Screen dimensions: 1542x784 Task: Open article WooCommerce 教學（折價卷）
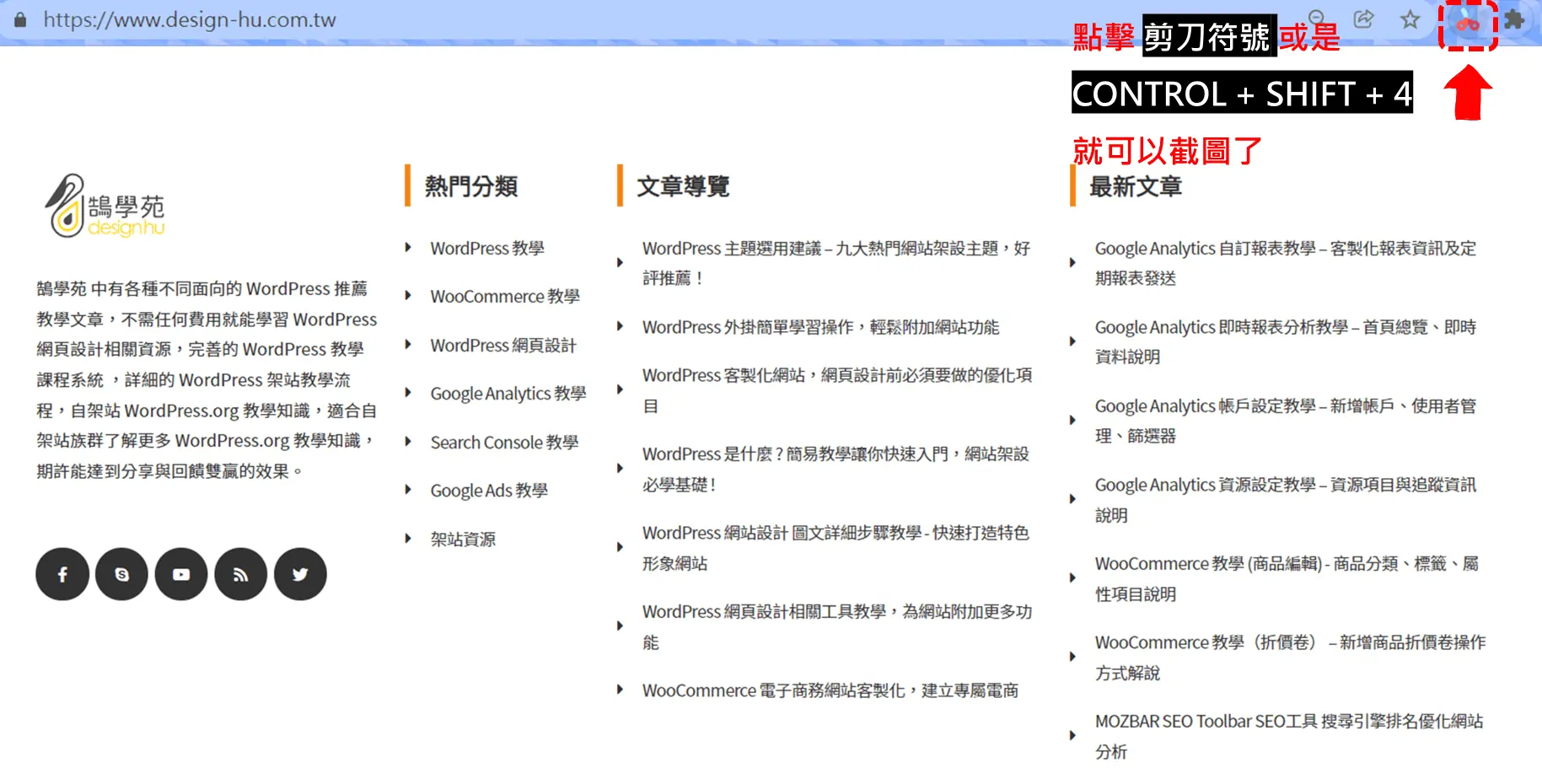click(x=1291, y=657)
